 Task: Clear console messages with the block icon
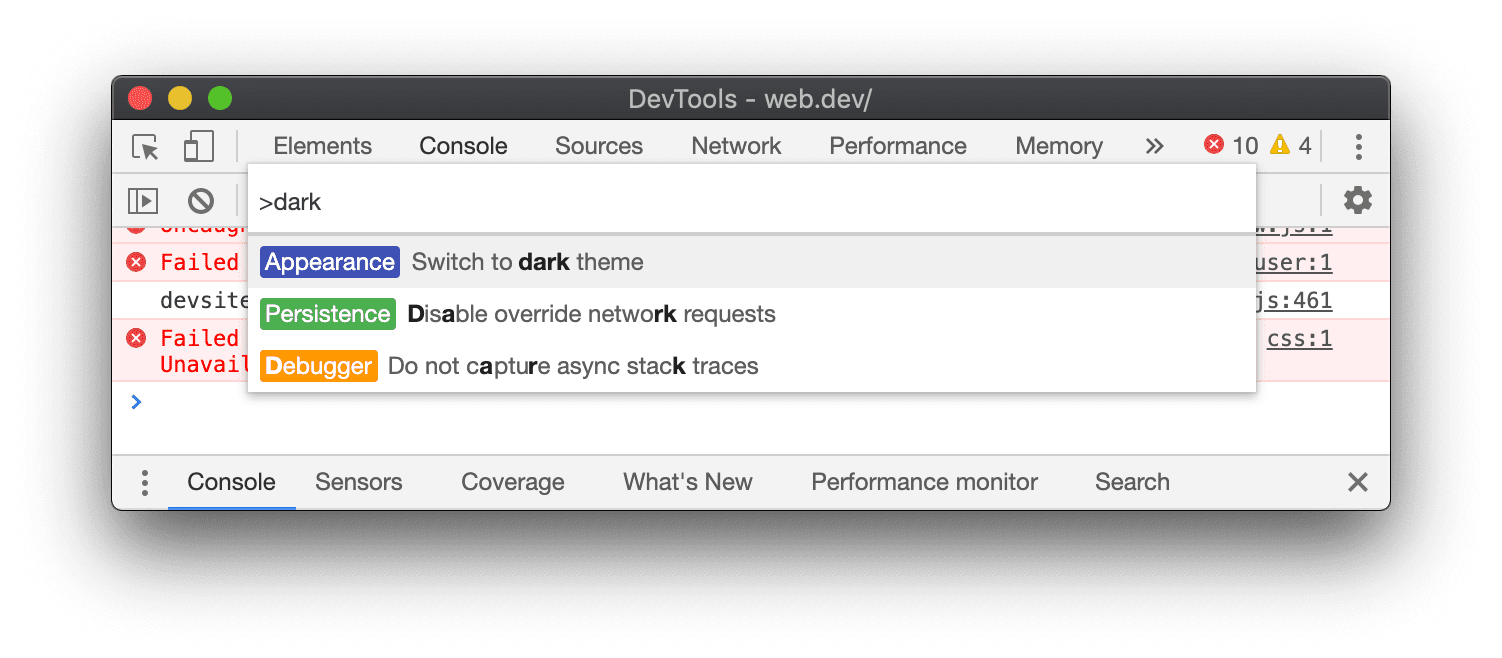pos(202,200)
